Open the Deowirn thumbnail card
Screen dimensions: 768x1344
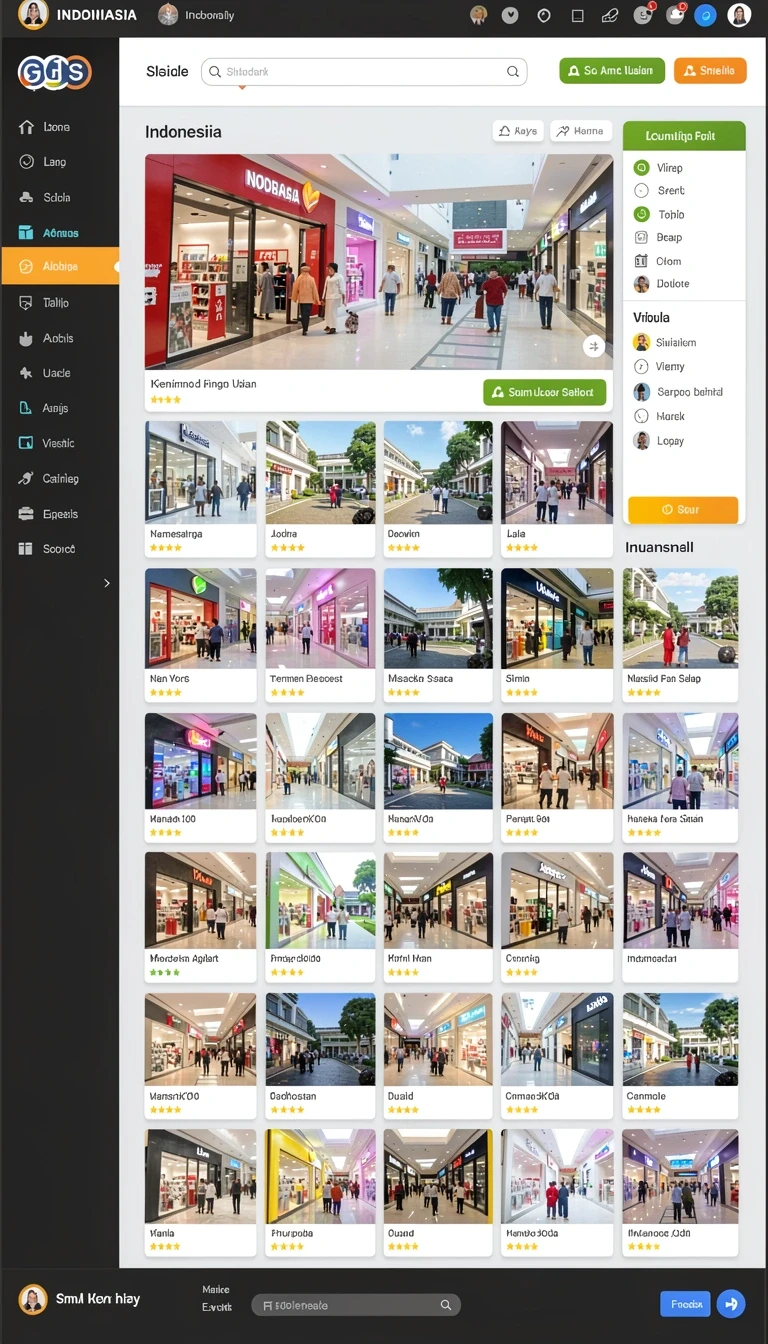point(438,488)
